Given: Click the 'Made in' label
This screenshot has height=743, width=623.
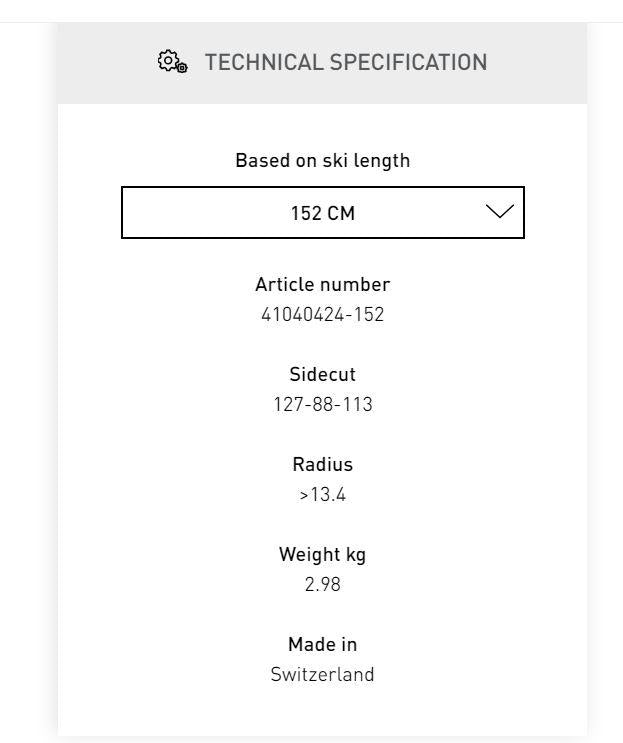Looking at the screenshot, I should [x=322, y=645].
